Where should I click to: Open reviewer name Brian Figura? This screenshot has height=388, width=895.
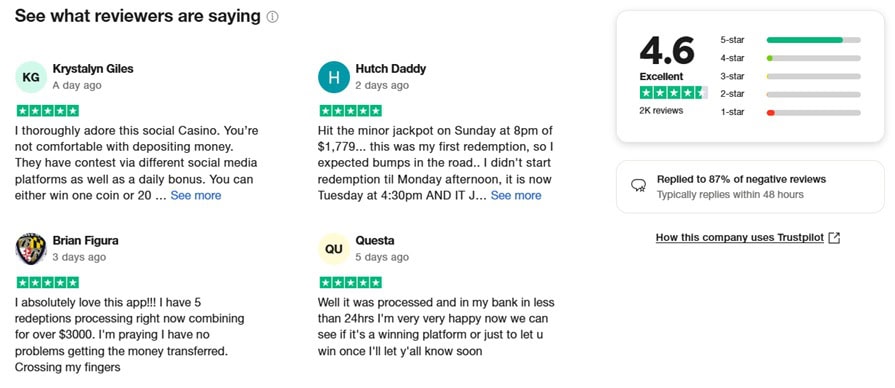tap(86, 240)
